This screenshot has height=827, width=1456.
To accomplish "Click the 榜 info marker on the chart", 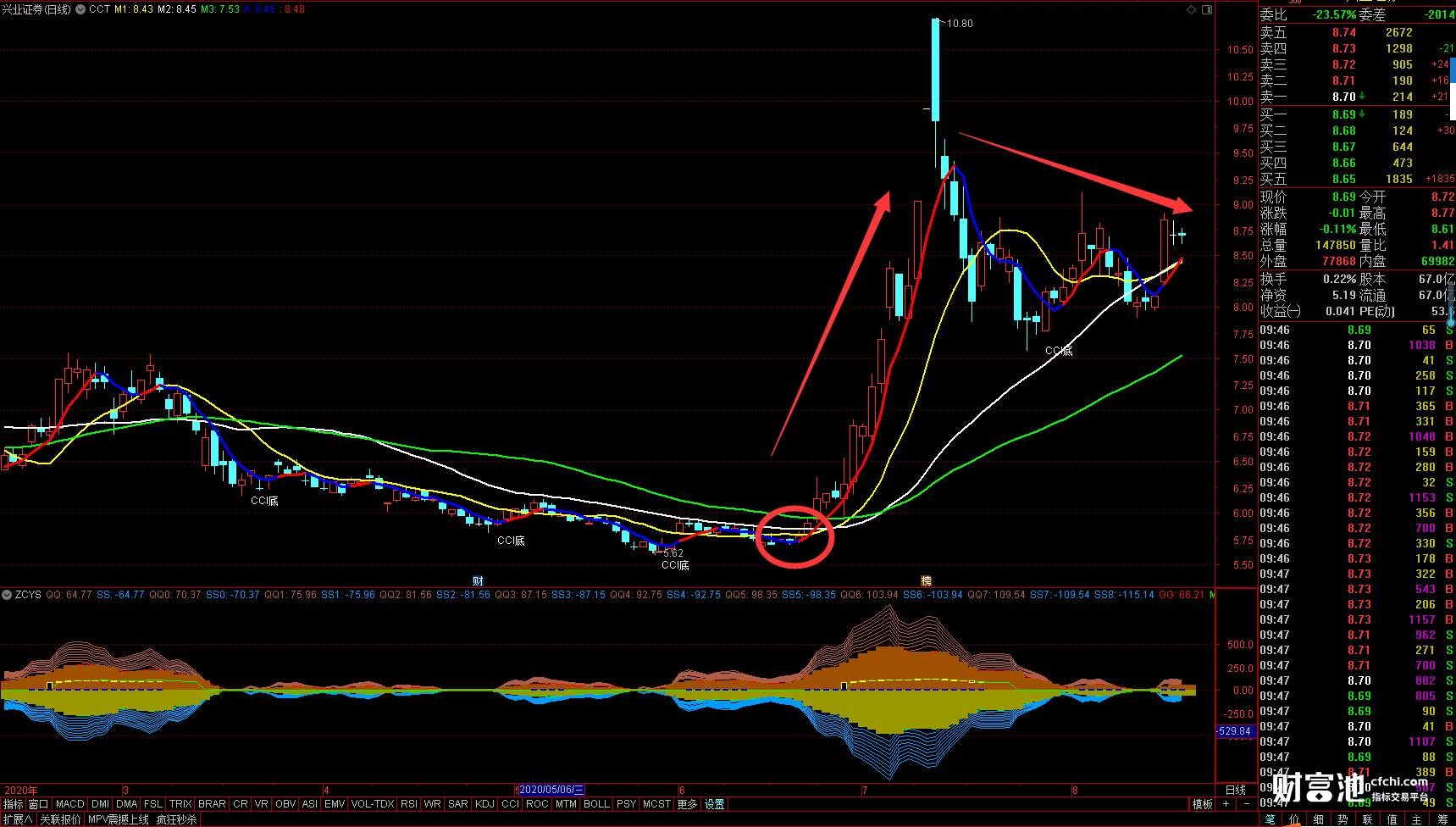I will [926, 580].
